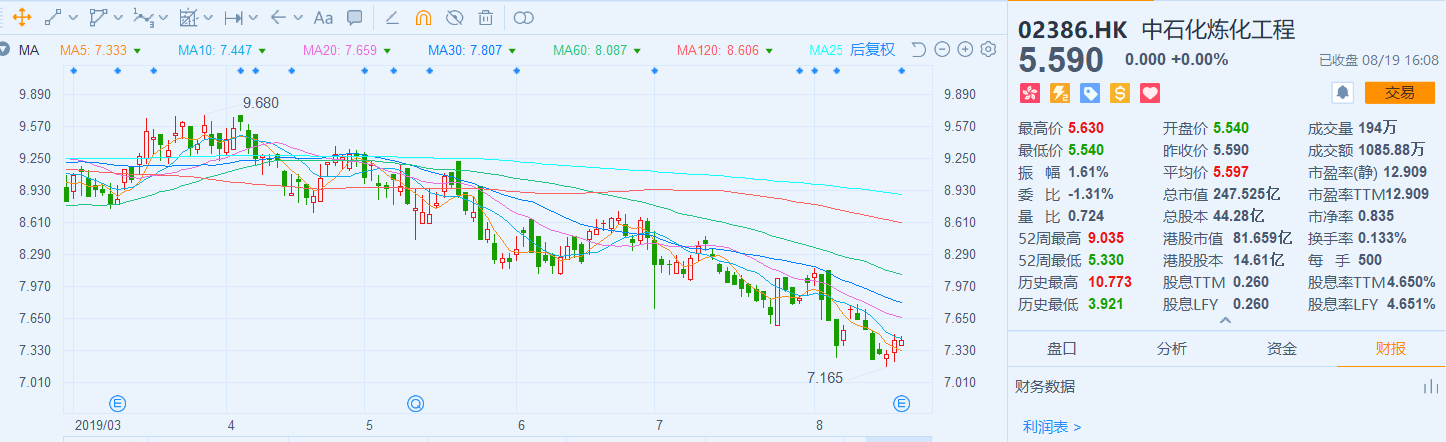Click the 成交额 value 1085.88万
1446x442 pixels.
(1390, 150)
